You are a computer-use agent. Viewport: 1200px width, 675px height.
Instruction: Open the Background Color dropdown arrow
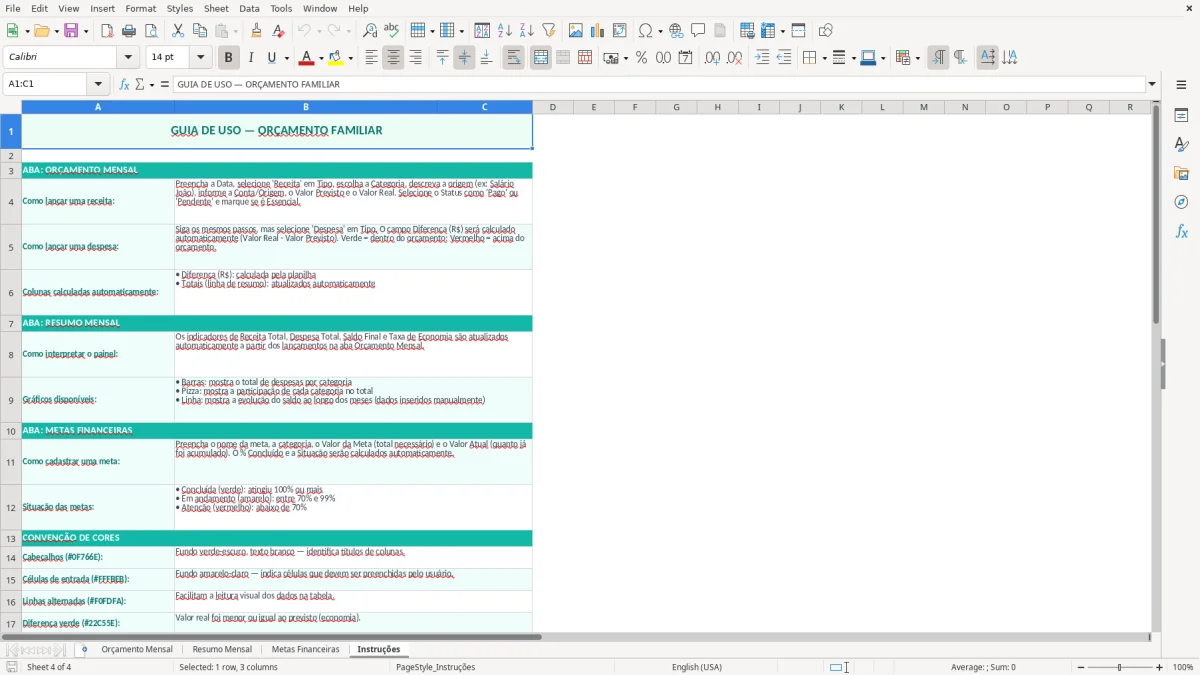pyautogui.click(x=351, y=58)
